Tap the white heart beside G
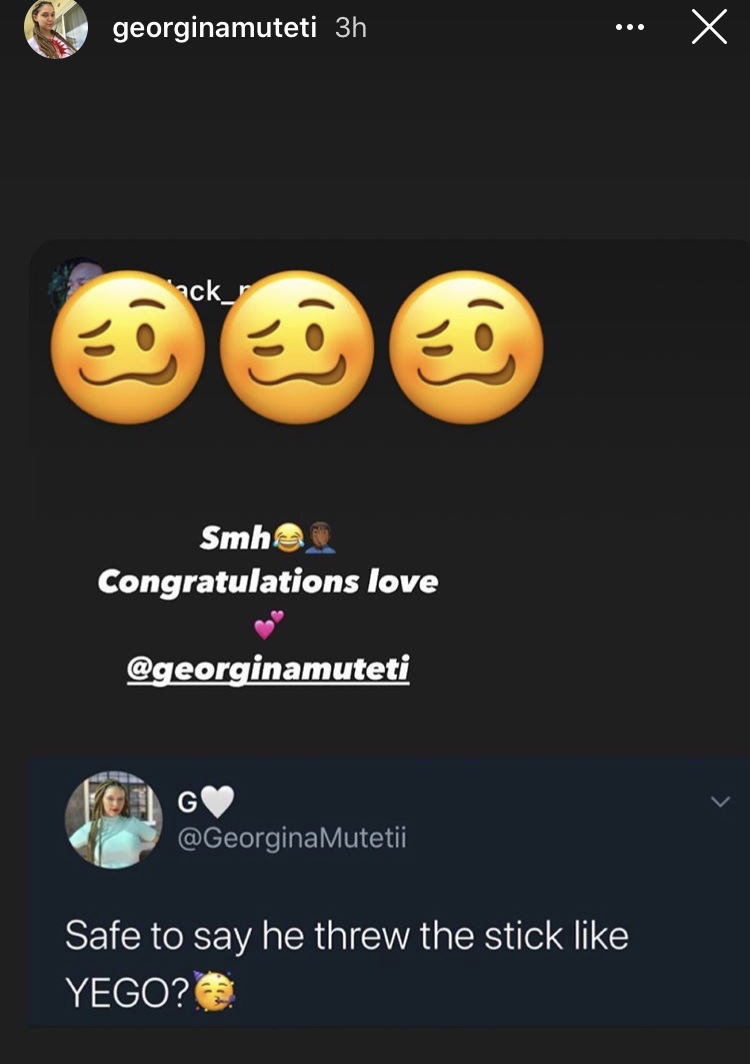This screenshot has width=750, height=1064. [217, 802]
